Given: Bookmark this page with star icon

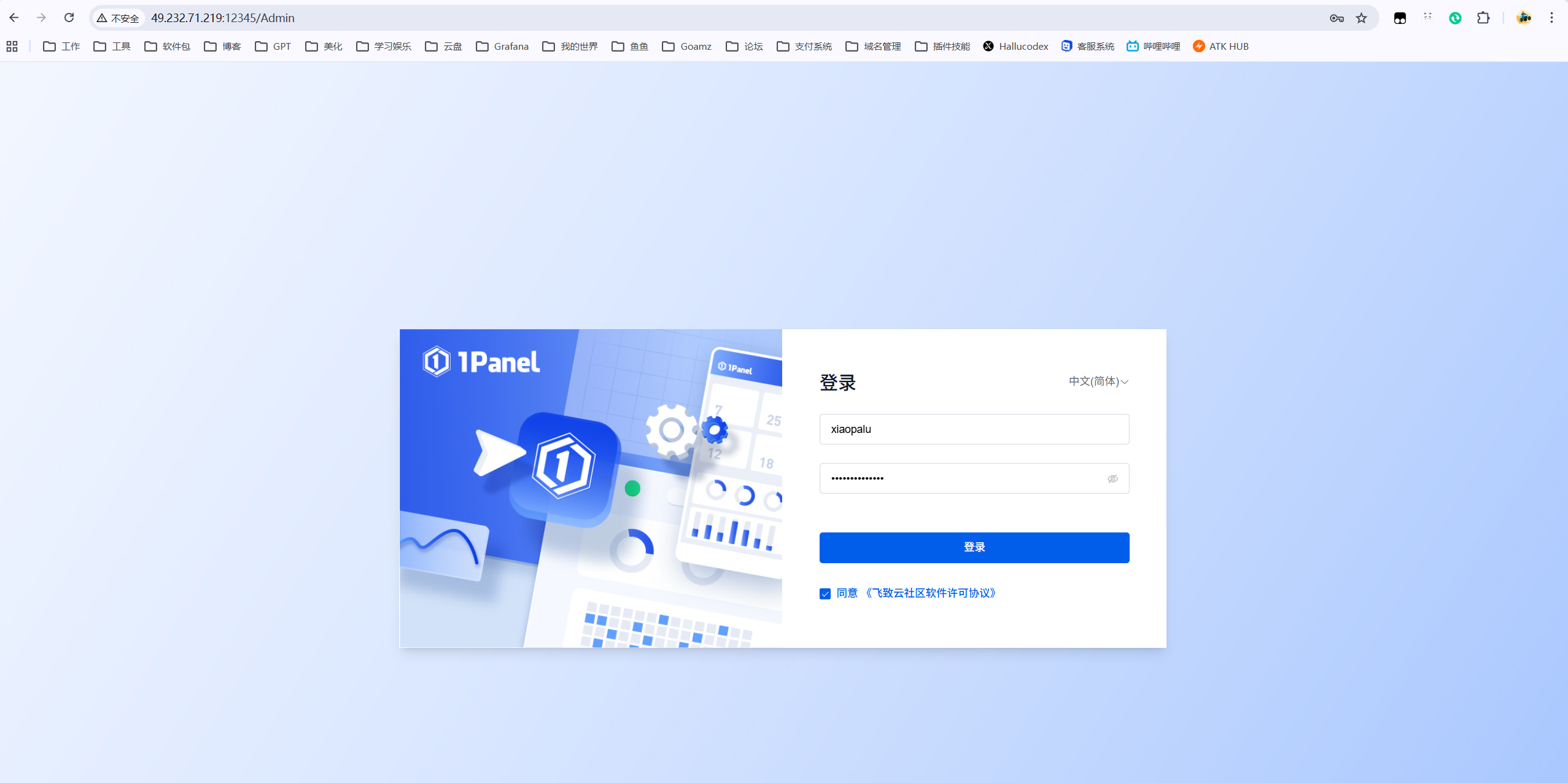Looking at the screenshot, I should 1362,18.
